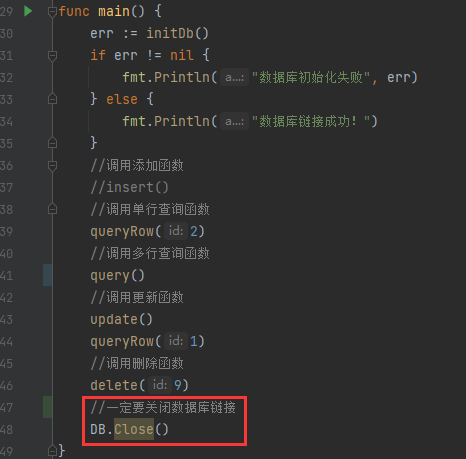Image resolution: width=466 pixels, height=459 pixels.
Task: Click the fold end marker on line 49
Action: coord(52,451)
